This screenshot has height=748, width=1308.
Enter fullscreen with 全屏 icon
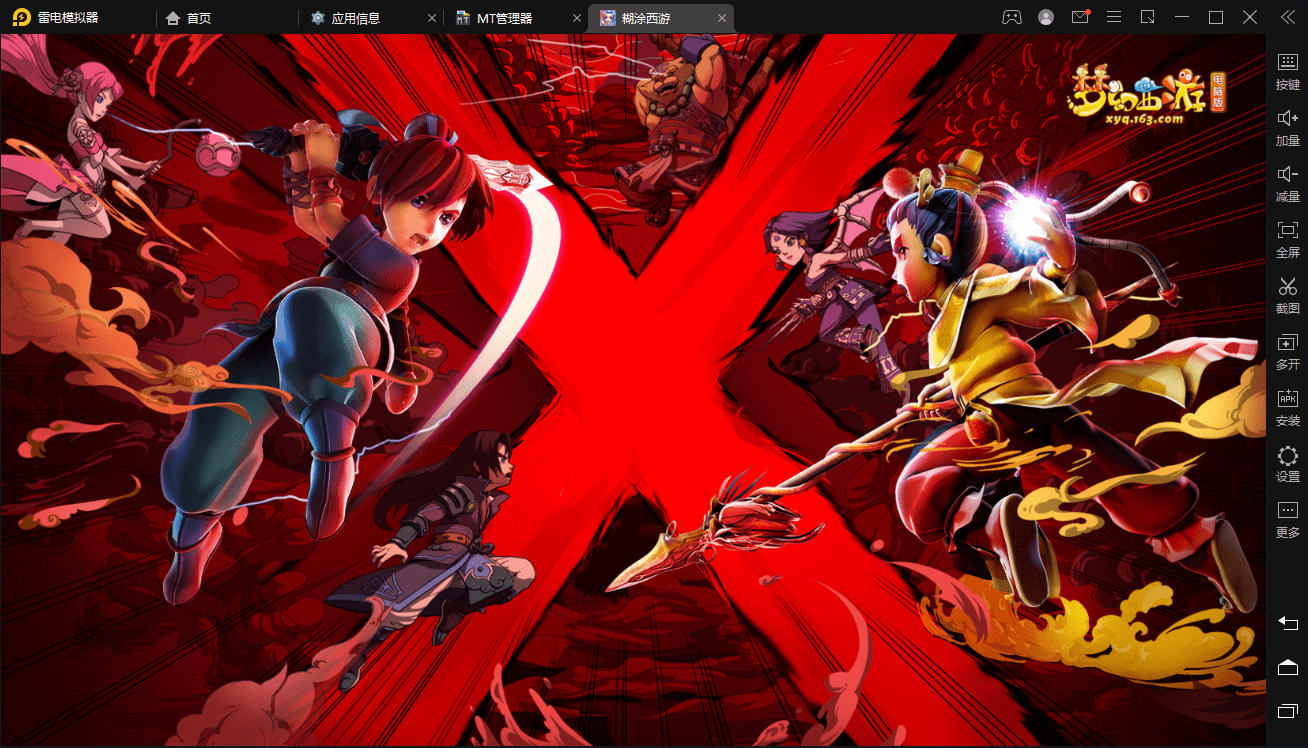click(1288, 240)
